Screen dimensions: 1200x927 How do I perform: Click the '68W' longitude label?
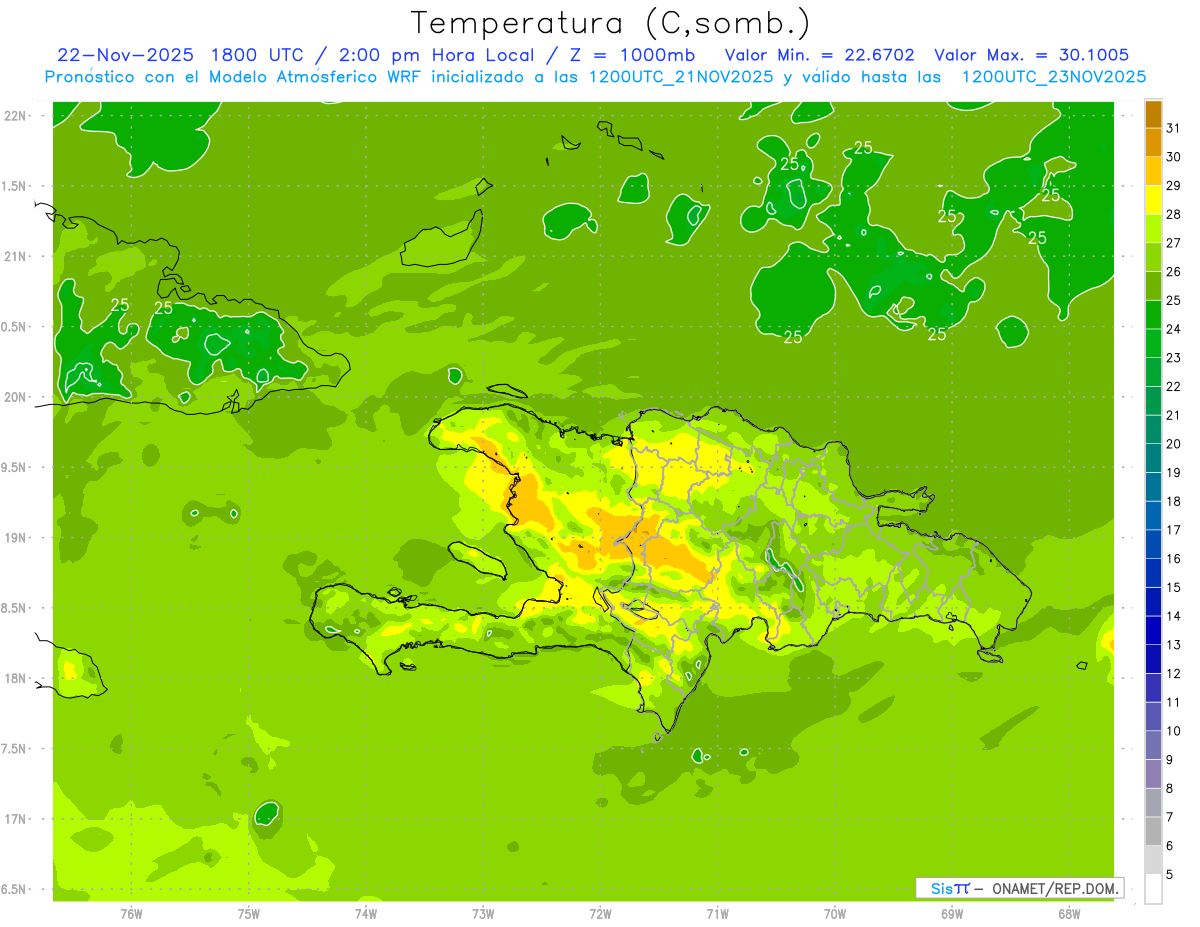point(1069,914)
